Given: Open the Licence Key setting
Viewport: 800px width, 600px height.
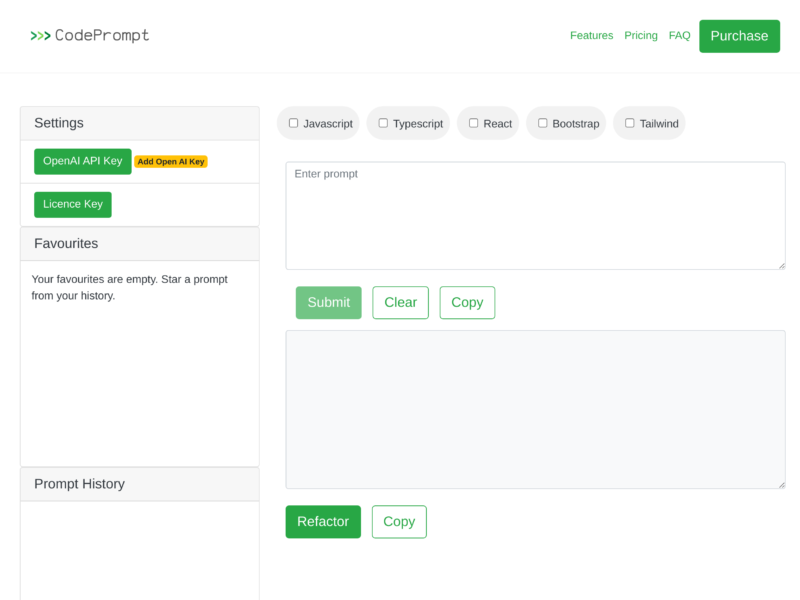Looking at the screenshot, I should [x=73, y=204].
